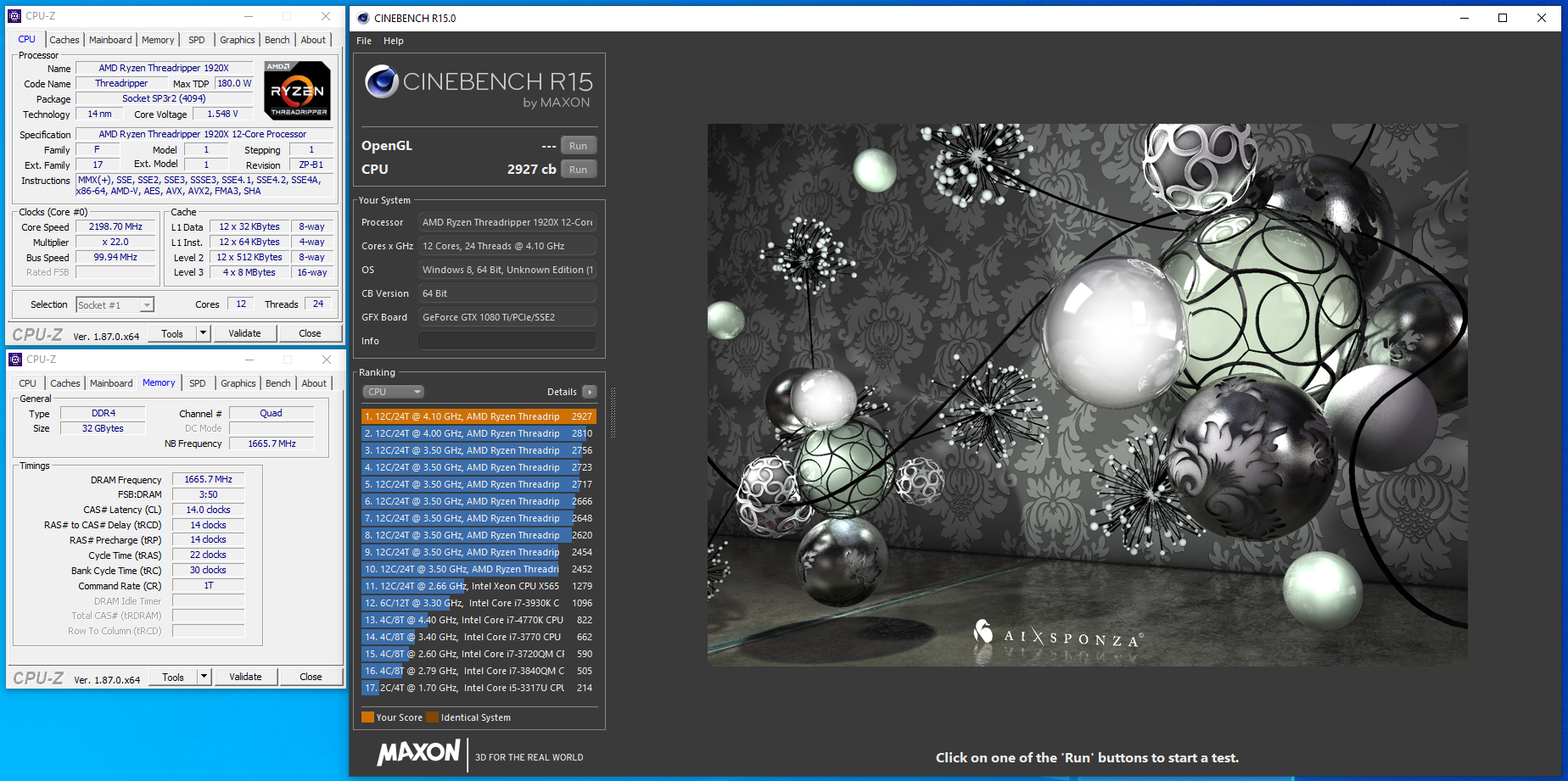The height and width of the screenshot is (781, 1568).
Task: Click Tools button in top CPU-Z window
Action: [x=172, y=333]
